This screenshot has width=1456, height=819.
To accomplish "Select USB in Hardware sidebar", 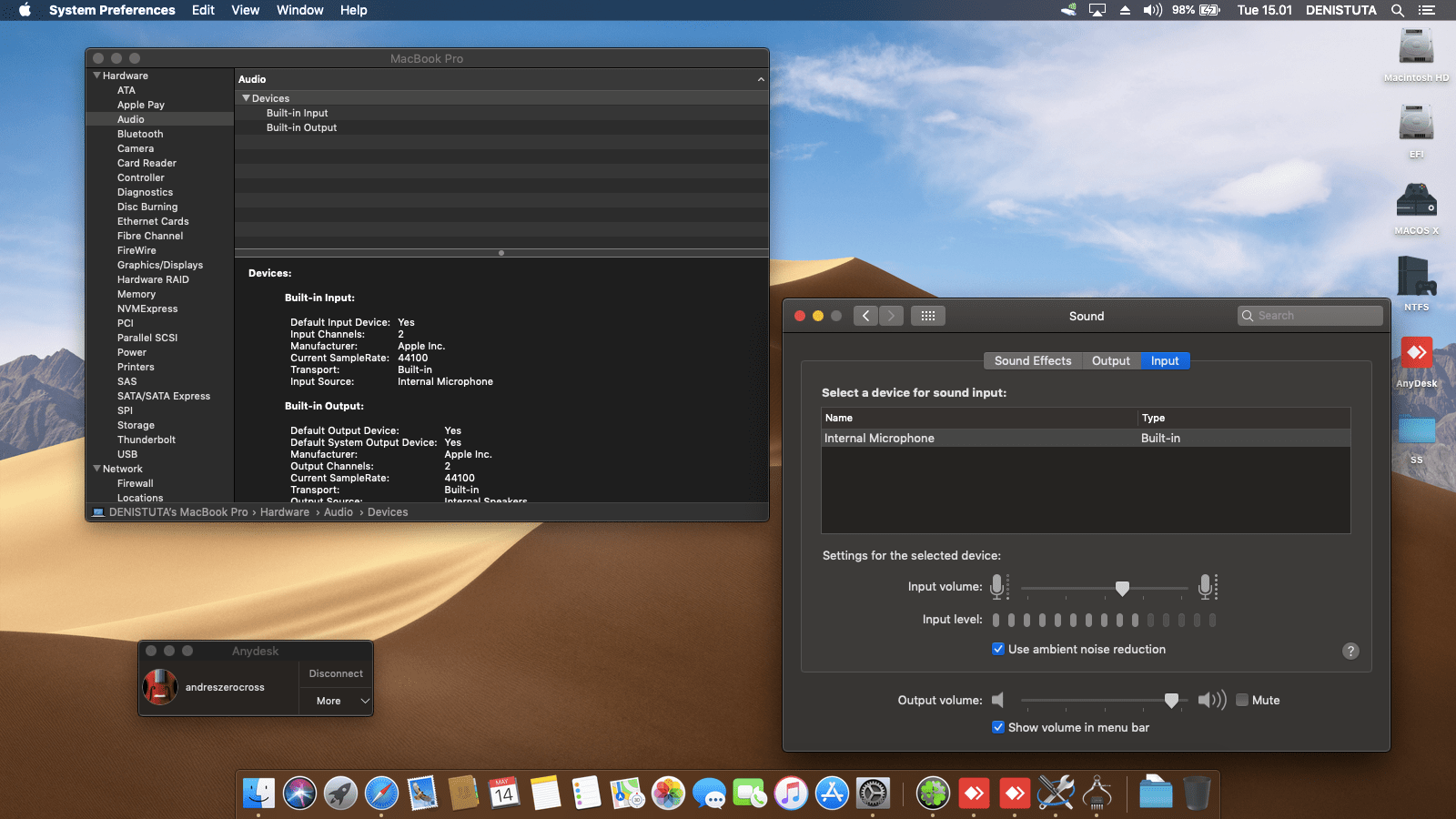I will coord(127,454).
